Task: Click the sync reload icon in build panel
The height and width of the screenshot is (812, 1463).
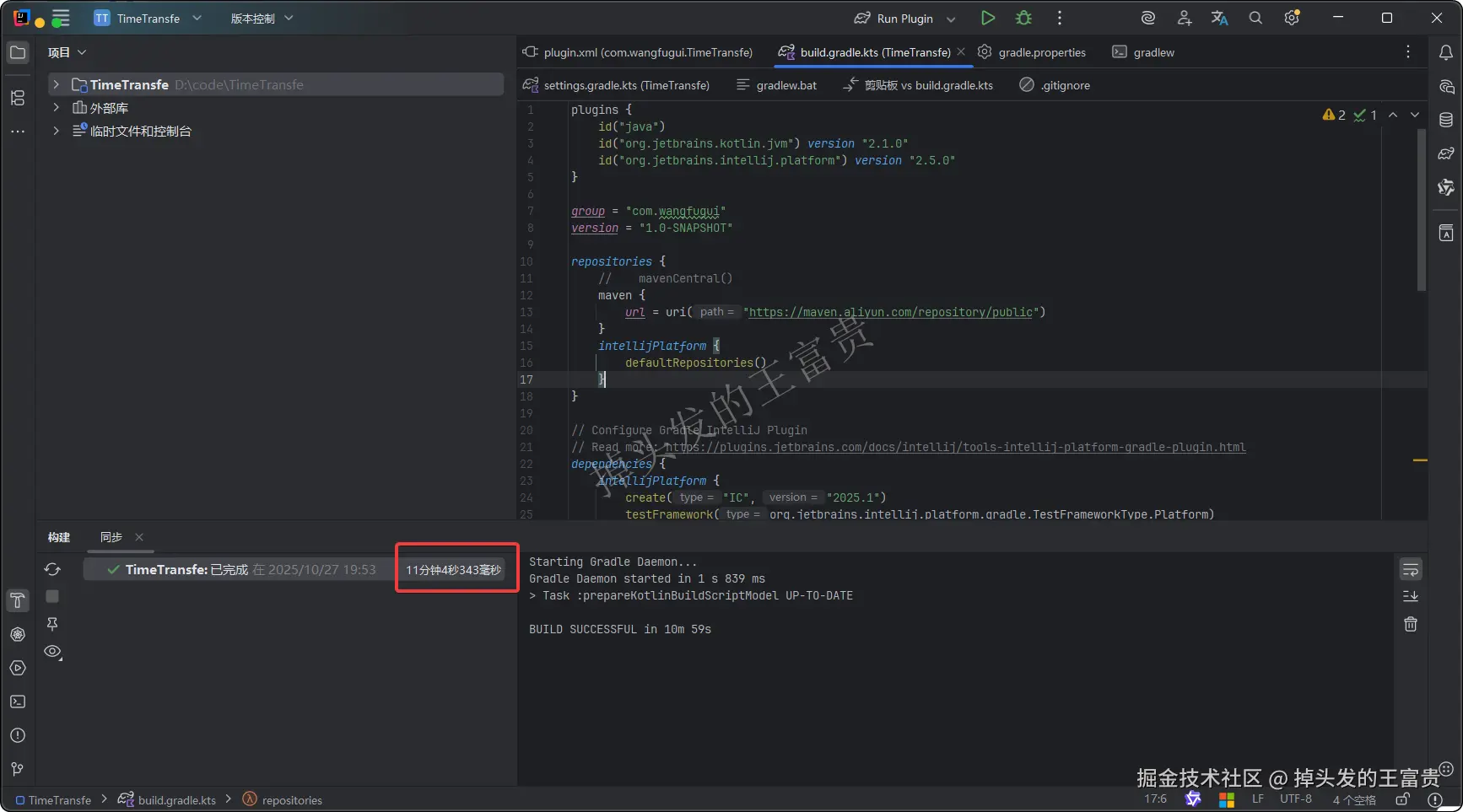Action: coord(52,569)
